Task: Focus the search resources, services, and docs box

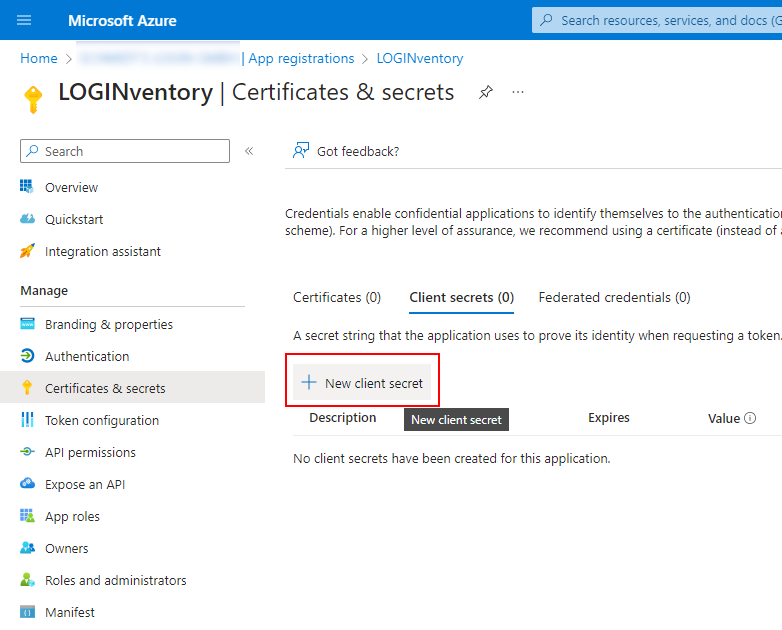Action: 657,20
